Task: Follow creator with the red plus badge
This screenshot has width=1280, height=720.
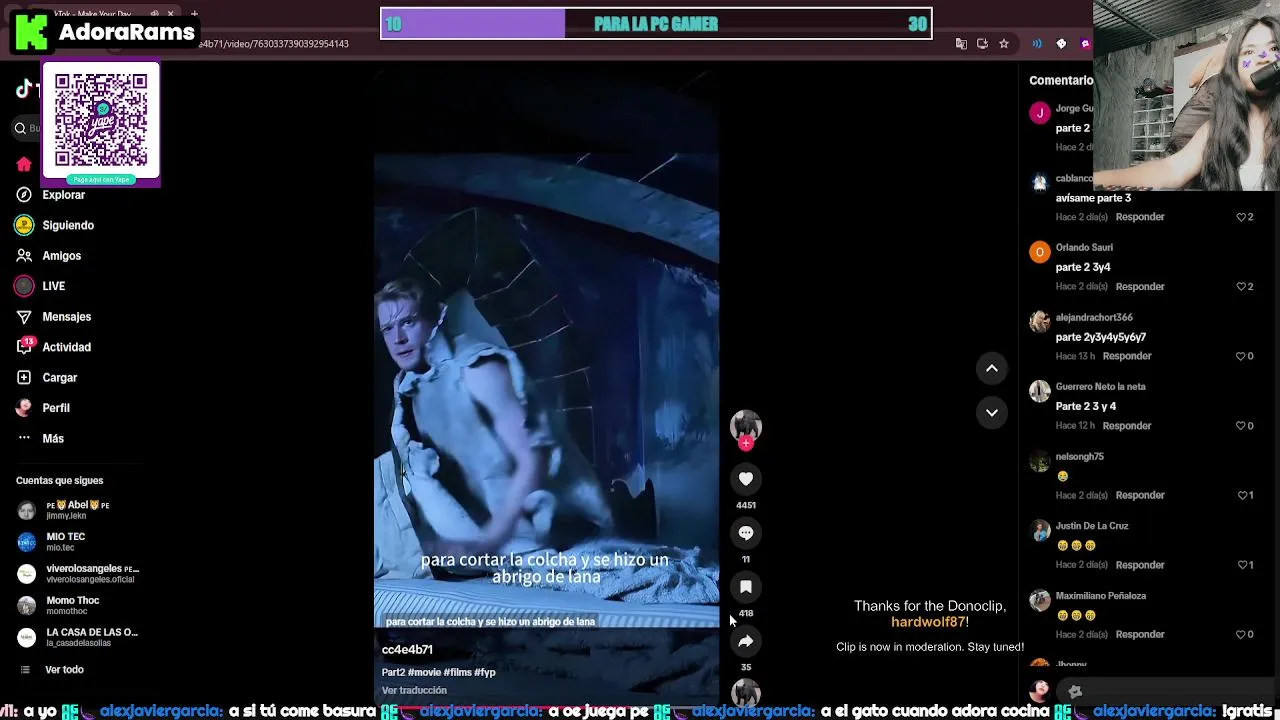Action: pyautogui.click(x=746, y=442)
